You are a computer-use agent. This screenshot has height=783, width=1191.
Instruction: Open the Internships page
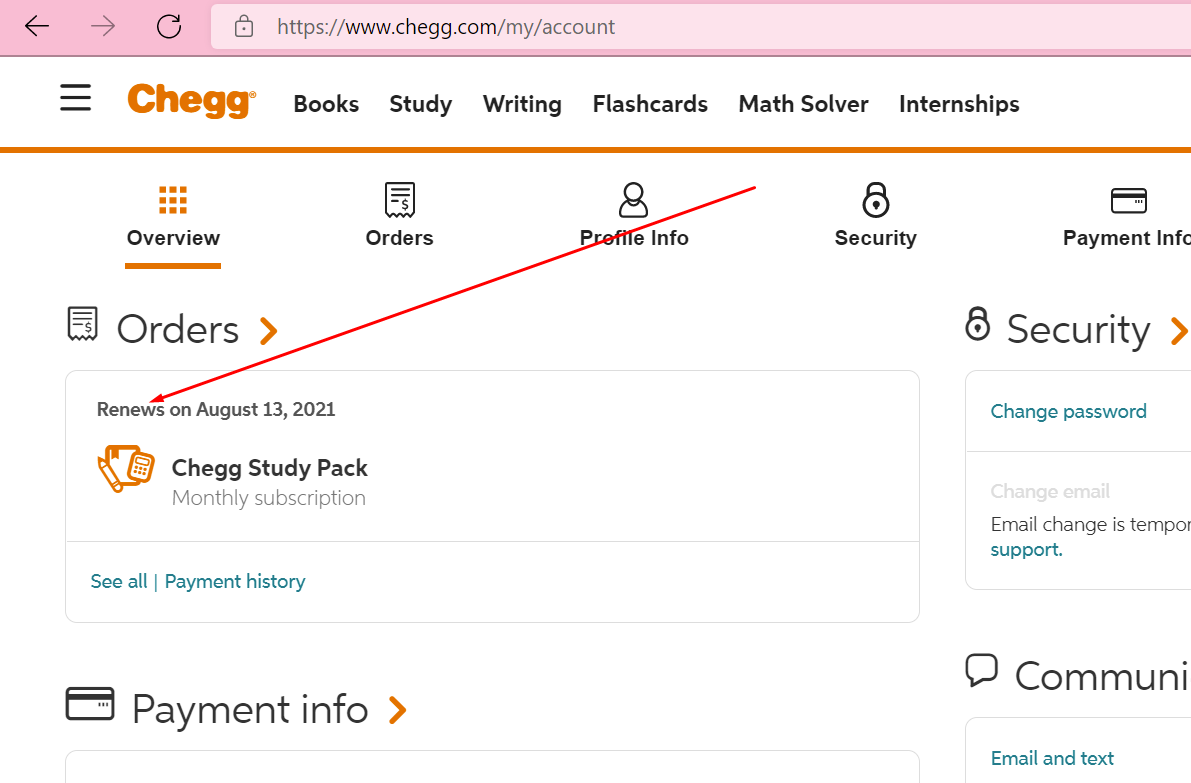point(959,104)
